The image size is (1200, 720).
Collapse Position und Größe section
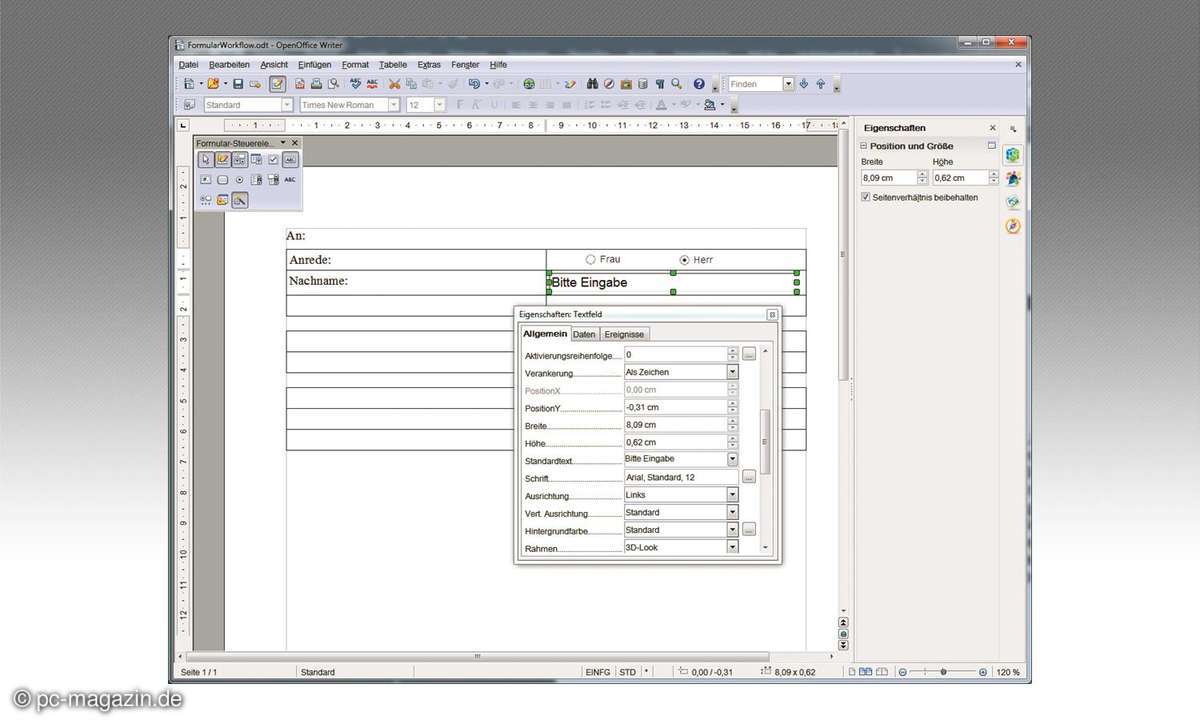click(x=863, y=146)
